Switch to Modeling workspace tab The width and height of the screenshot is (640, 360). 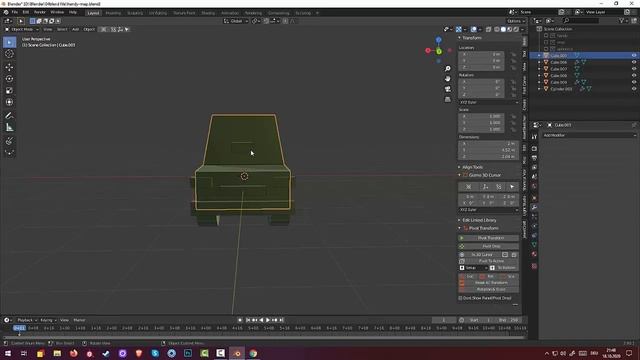tap(113, 13)
